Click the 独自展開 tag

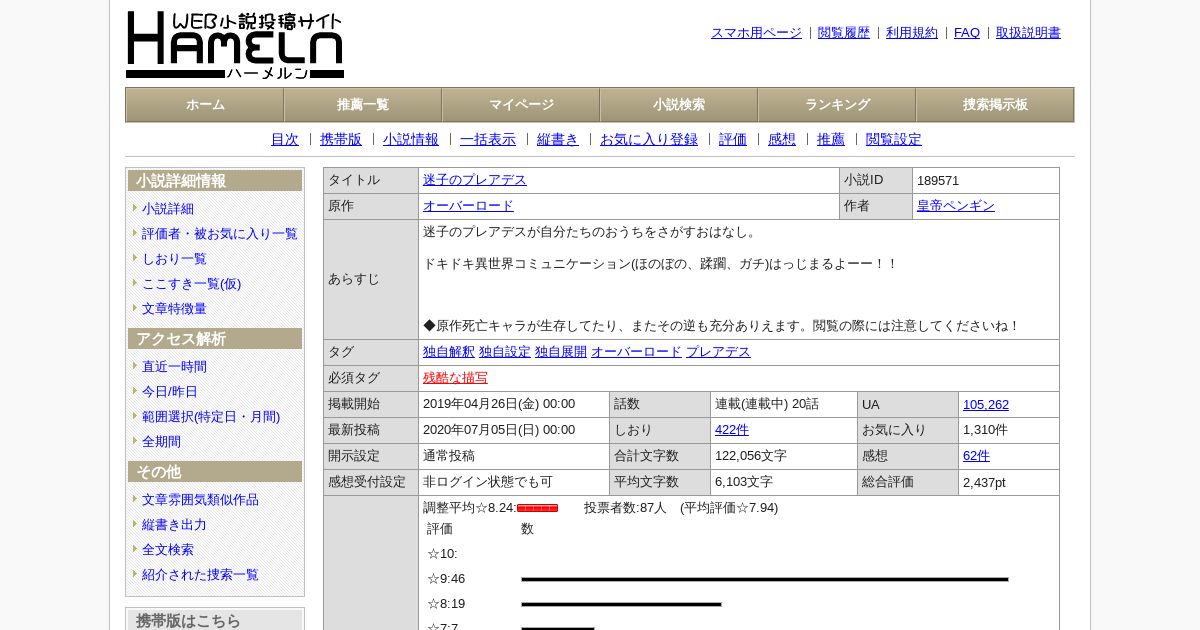point(561,352)
